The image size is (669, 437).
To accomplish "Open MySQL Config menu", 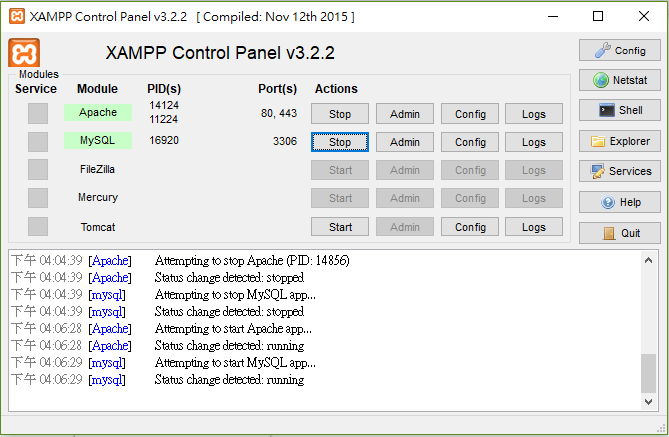I will coord(470,142).
